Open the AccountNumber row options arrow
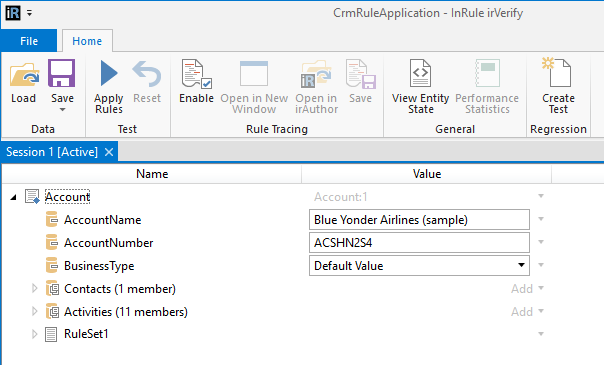The width and height of the screenshot is (604, 365). pos(541,242)
